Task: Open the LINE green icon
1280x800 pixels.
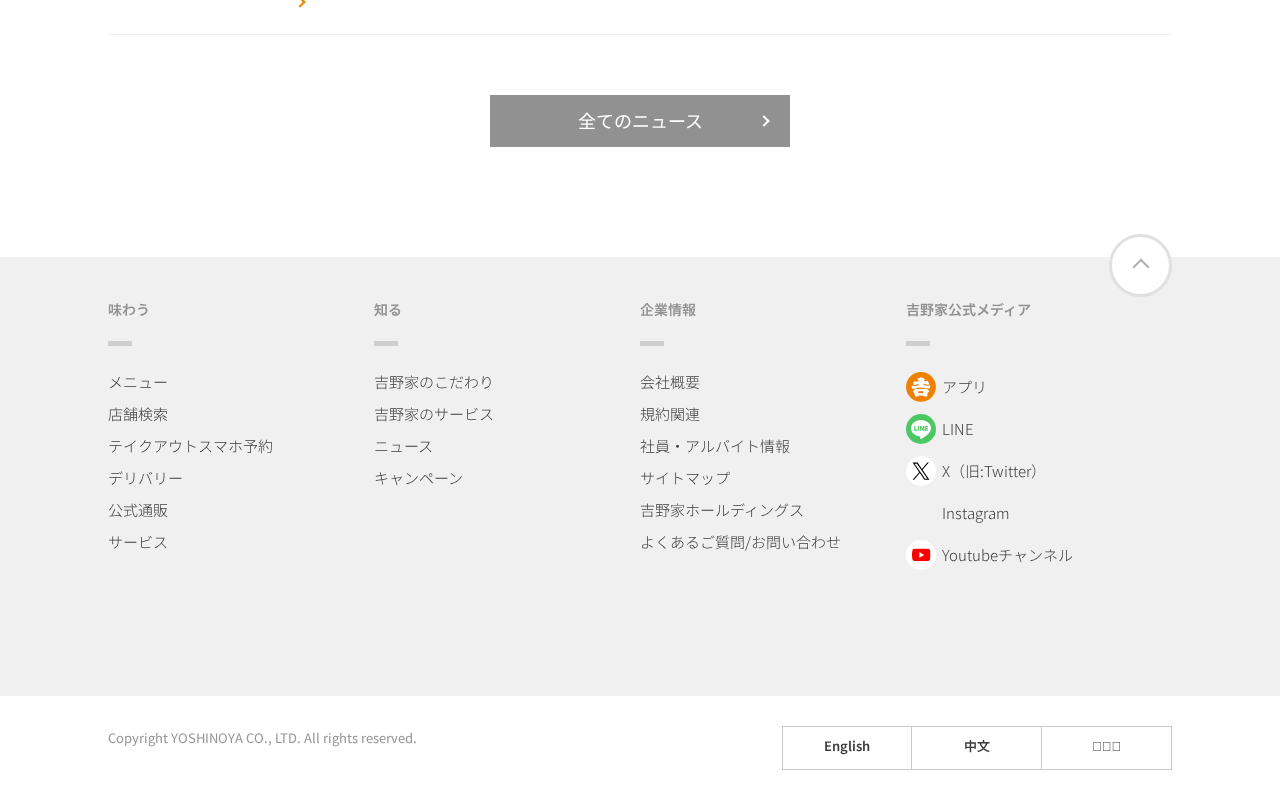Action: point(921,429)
